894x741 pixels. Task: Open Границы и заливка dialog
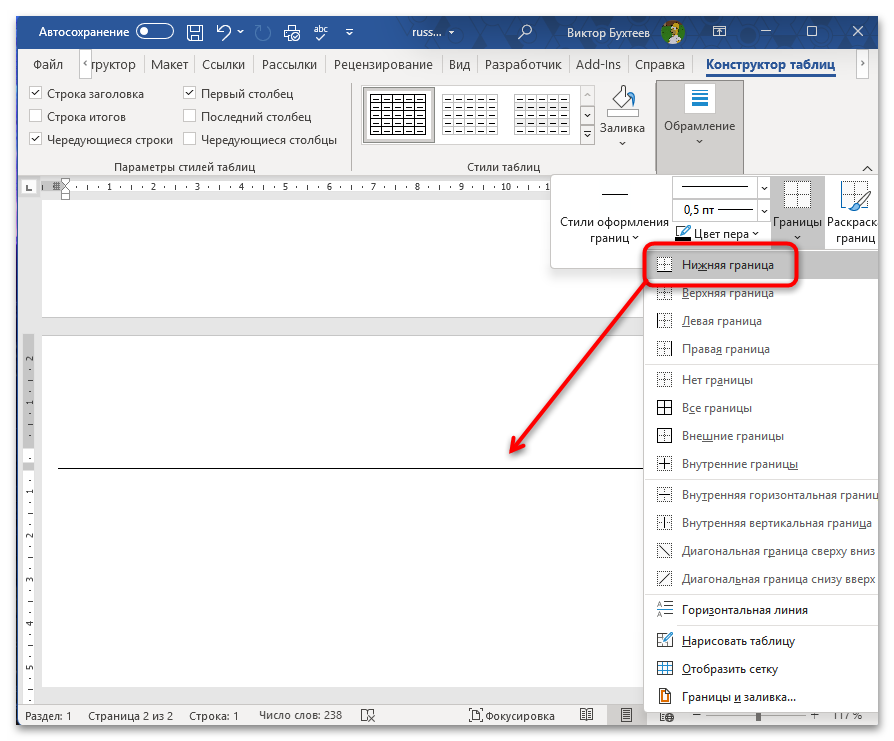click(x=761, y=697)
